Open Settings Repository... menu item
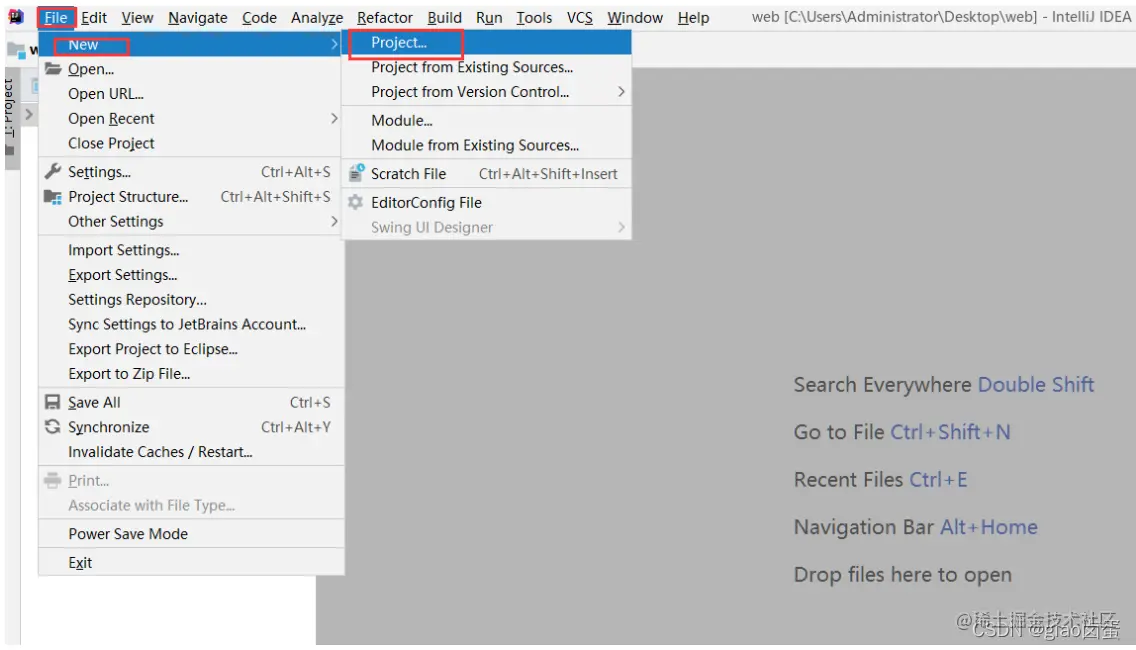 [190, 299]
